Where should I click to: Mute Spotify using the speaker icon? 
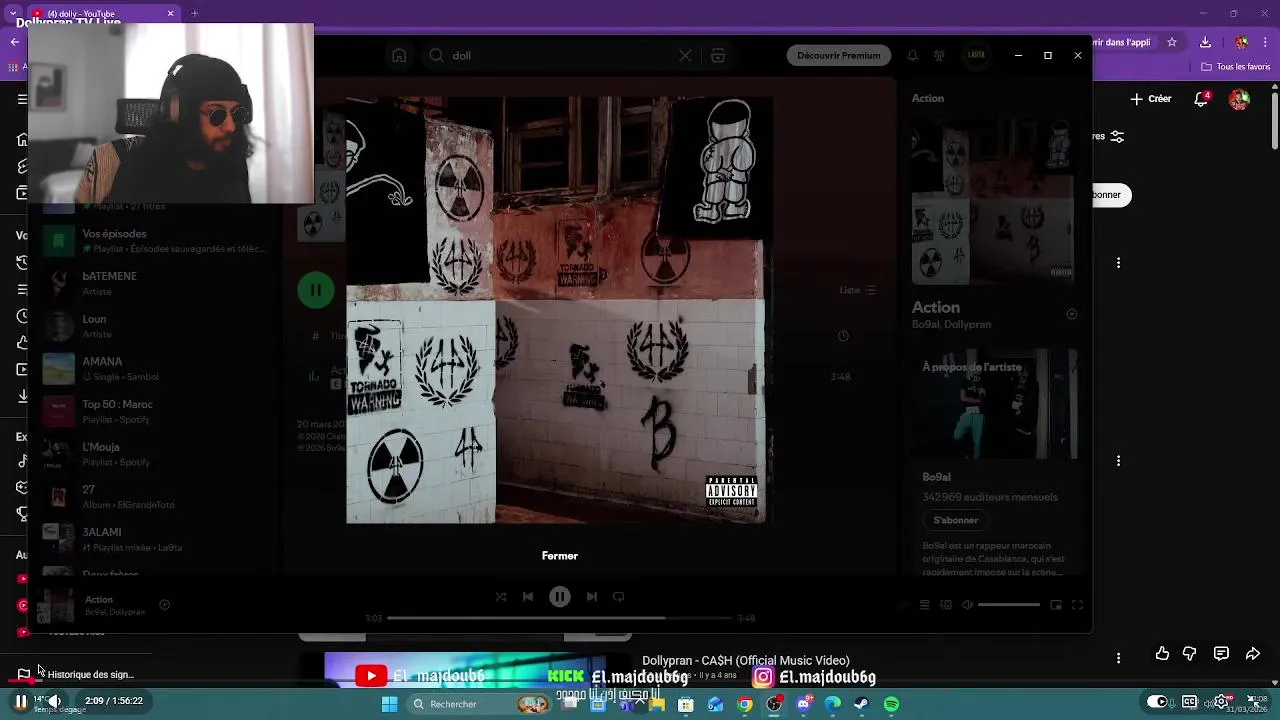967,605
